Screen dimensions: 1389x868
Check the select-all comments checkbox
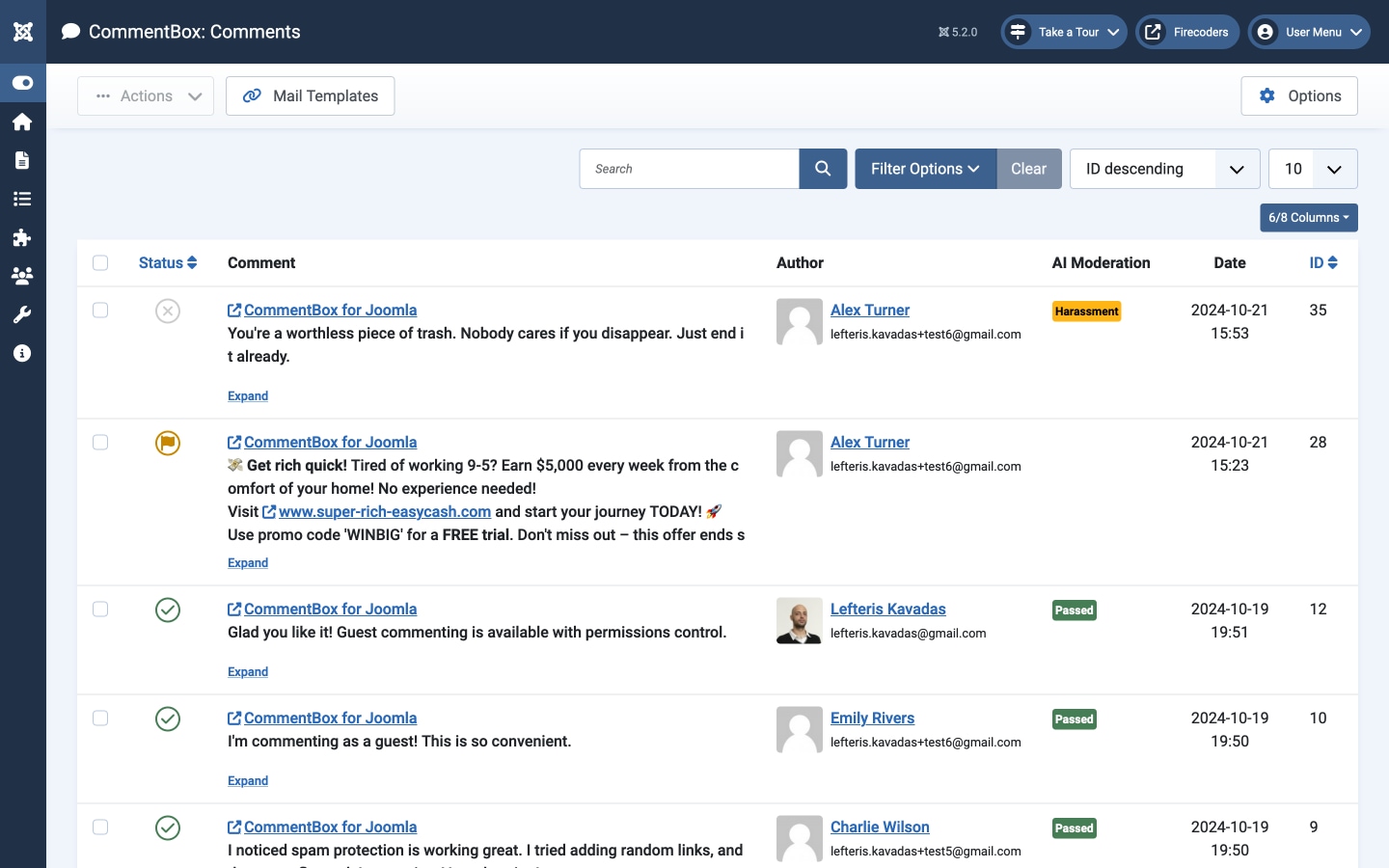click(x=100, y=263)
